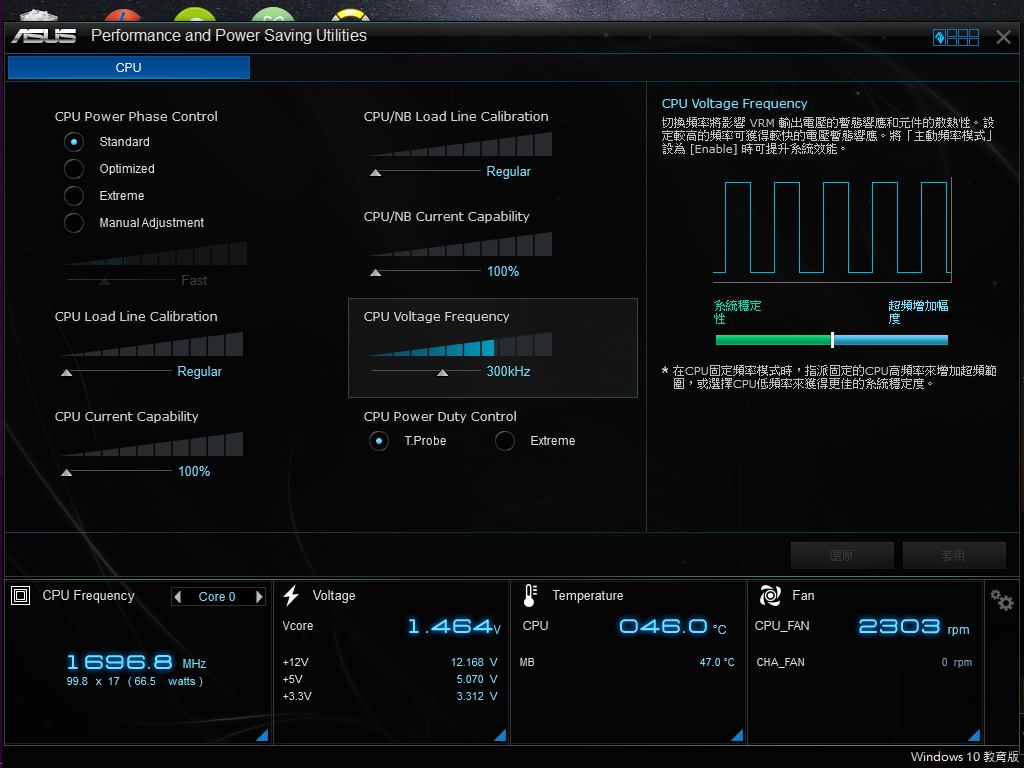Click the 還原 restore button
This screenshot has height=768, width=1024.
tap(842, 555)
